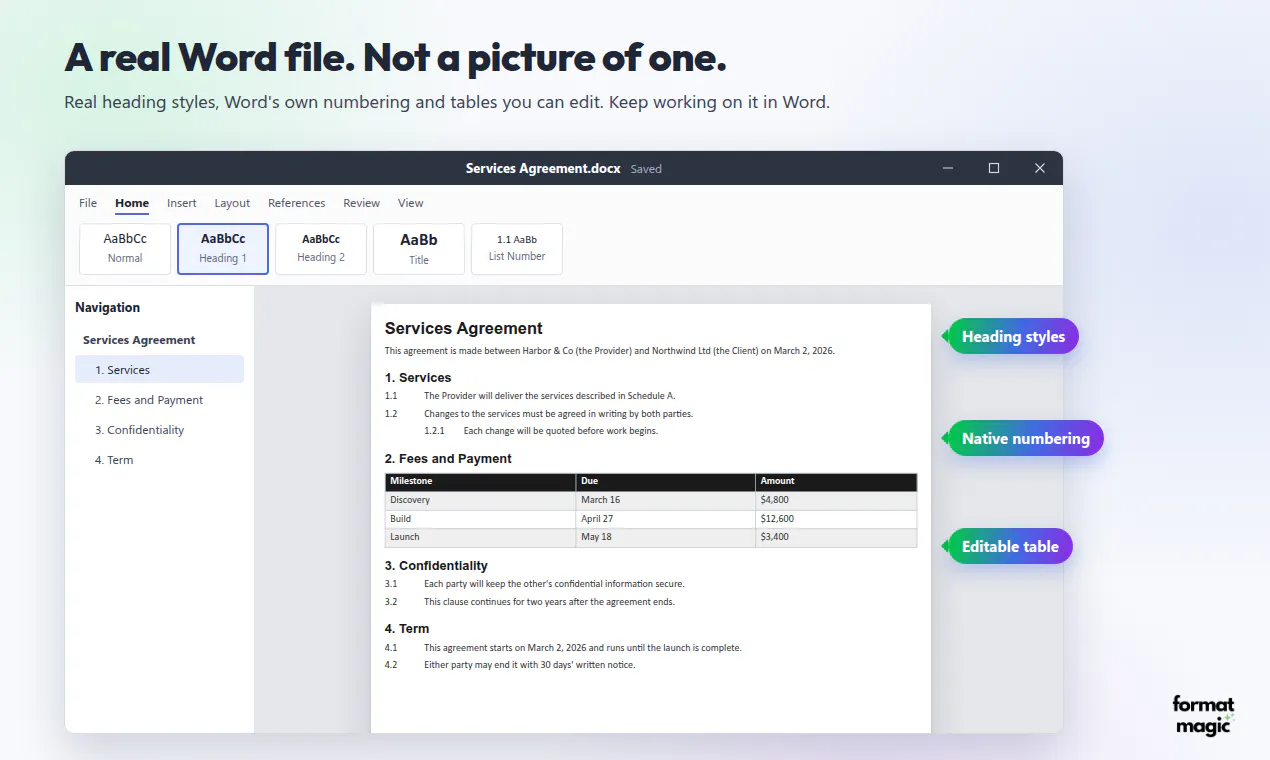Screen dimensions: 1270x760
Task: Click the Services Agreement document title
Action: pyautogui.click(x=464, y=328)
